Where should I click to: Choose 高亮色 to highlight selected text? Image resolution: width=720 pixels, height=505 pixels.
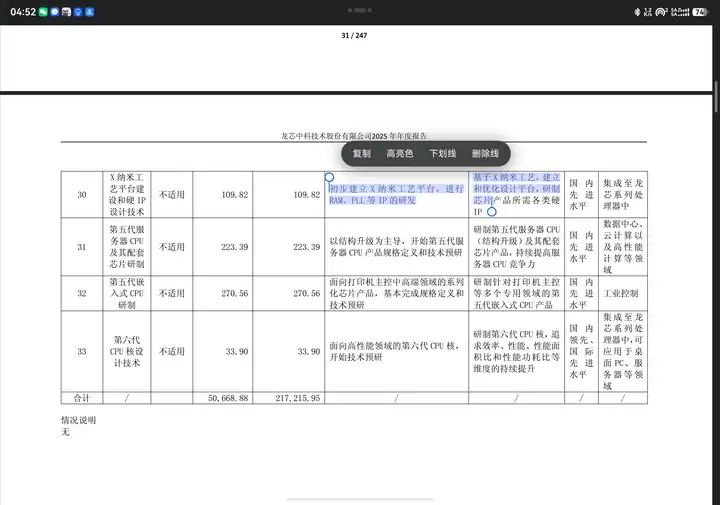(399, 153)
